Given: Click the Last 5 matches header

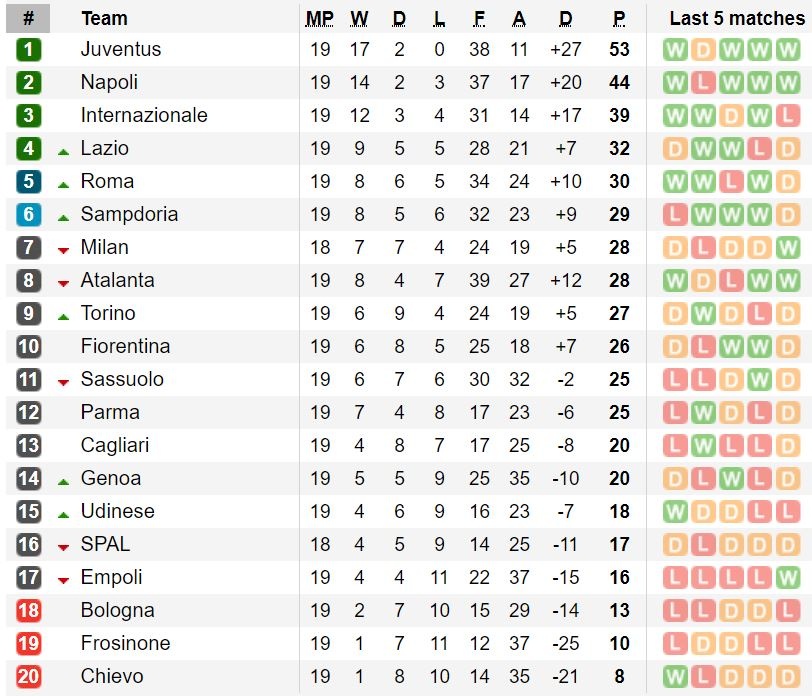Looking at the screenshot, I should [736, 18].
